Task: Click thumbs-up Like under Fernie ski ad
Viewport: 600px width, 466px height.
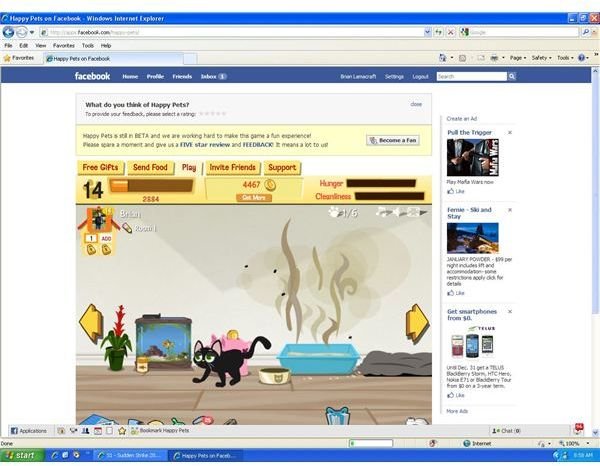Action: 456,293
